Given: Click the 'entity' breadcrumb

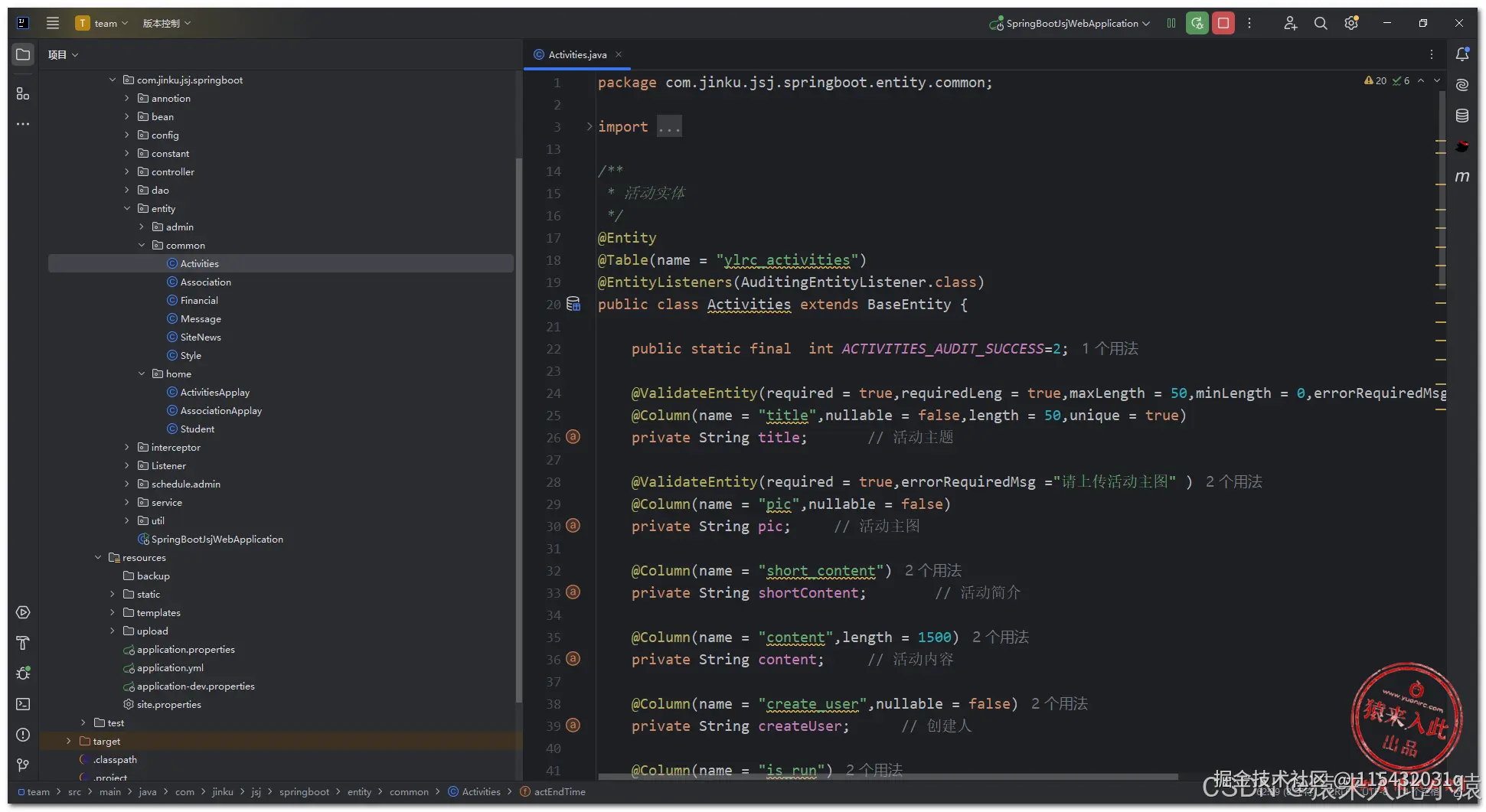Looking at the screenshot, I should click(359, 792).
